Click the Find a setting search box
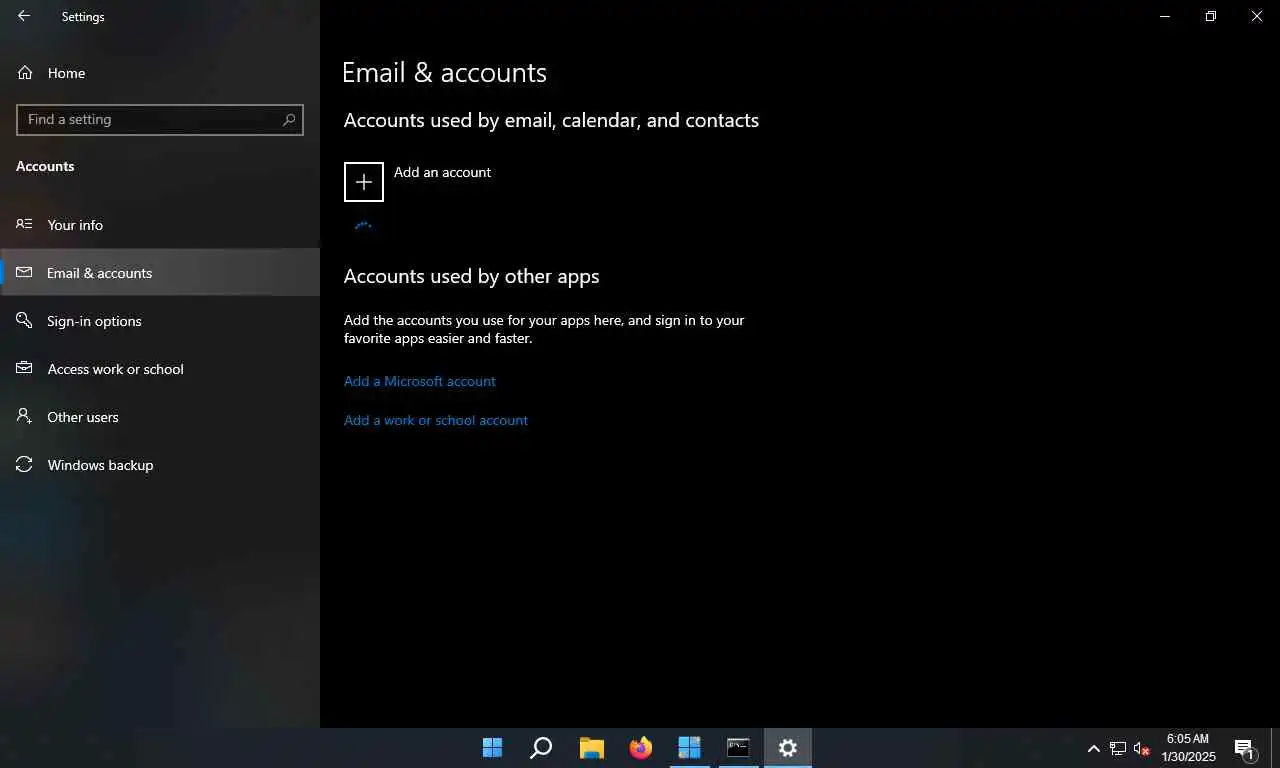 [160, 119]
